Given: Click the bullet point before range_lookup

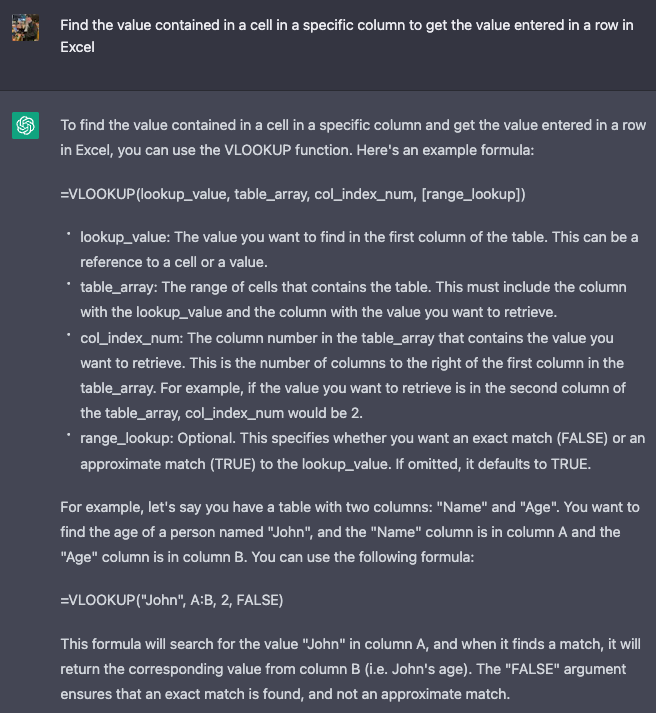Looking at the screenshot, I should point(69,436).
